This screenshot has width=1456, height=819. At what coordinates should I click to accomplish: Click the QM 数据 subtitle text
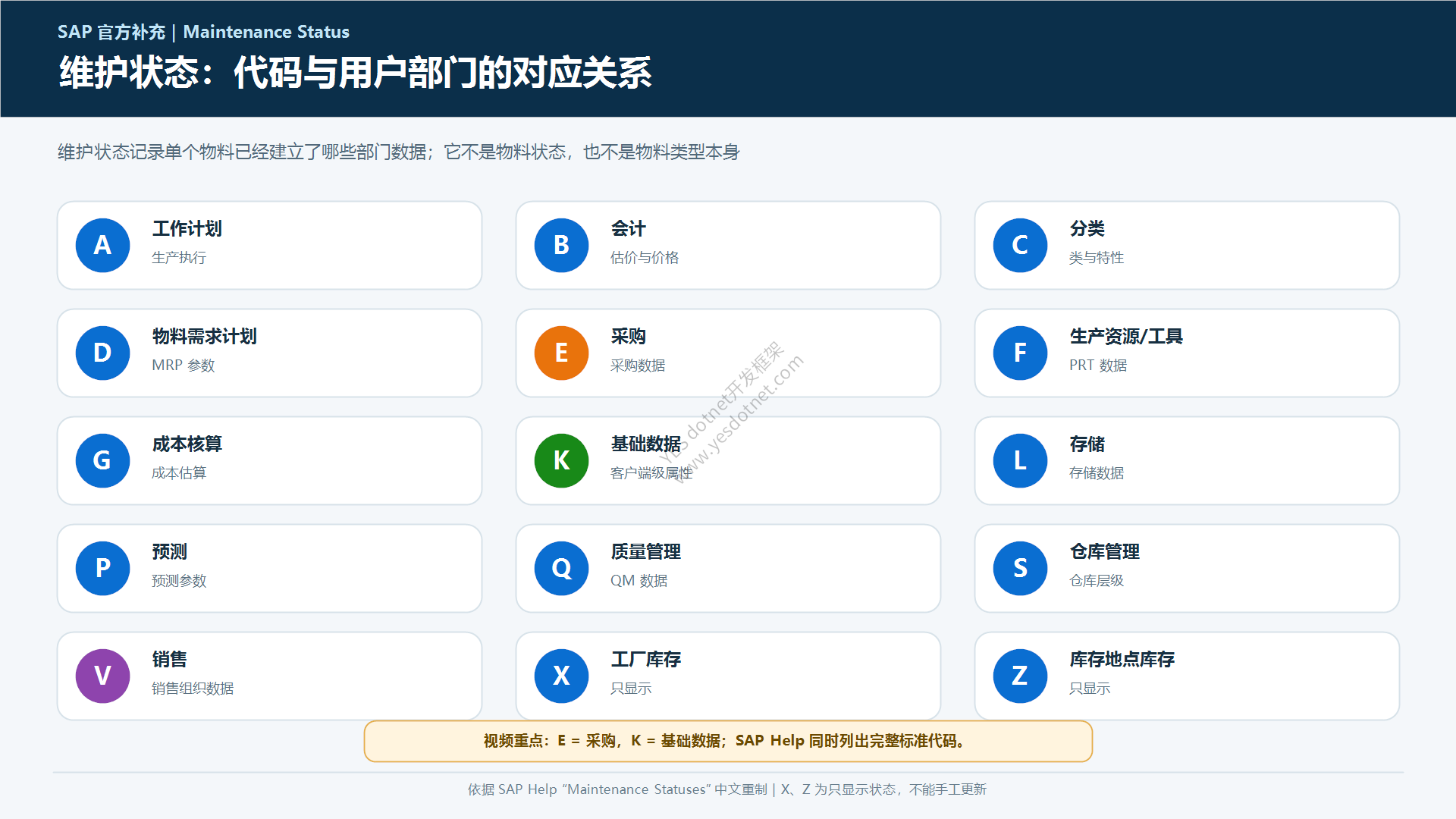pos(639,581)
